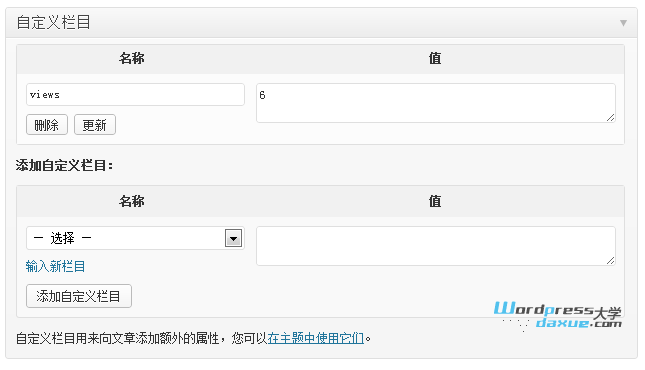The image size is (645, 370).
Task: Click the 添加自定义栏目: heading text
Action: [x=65, y=165]
